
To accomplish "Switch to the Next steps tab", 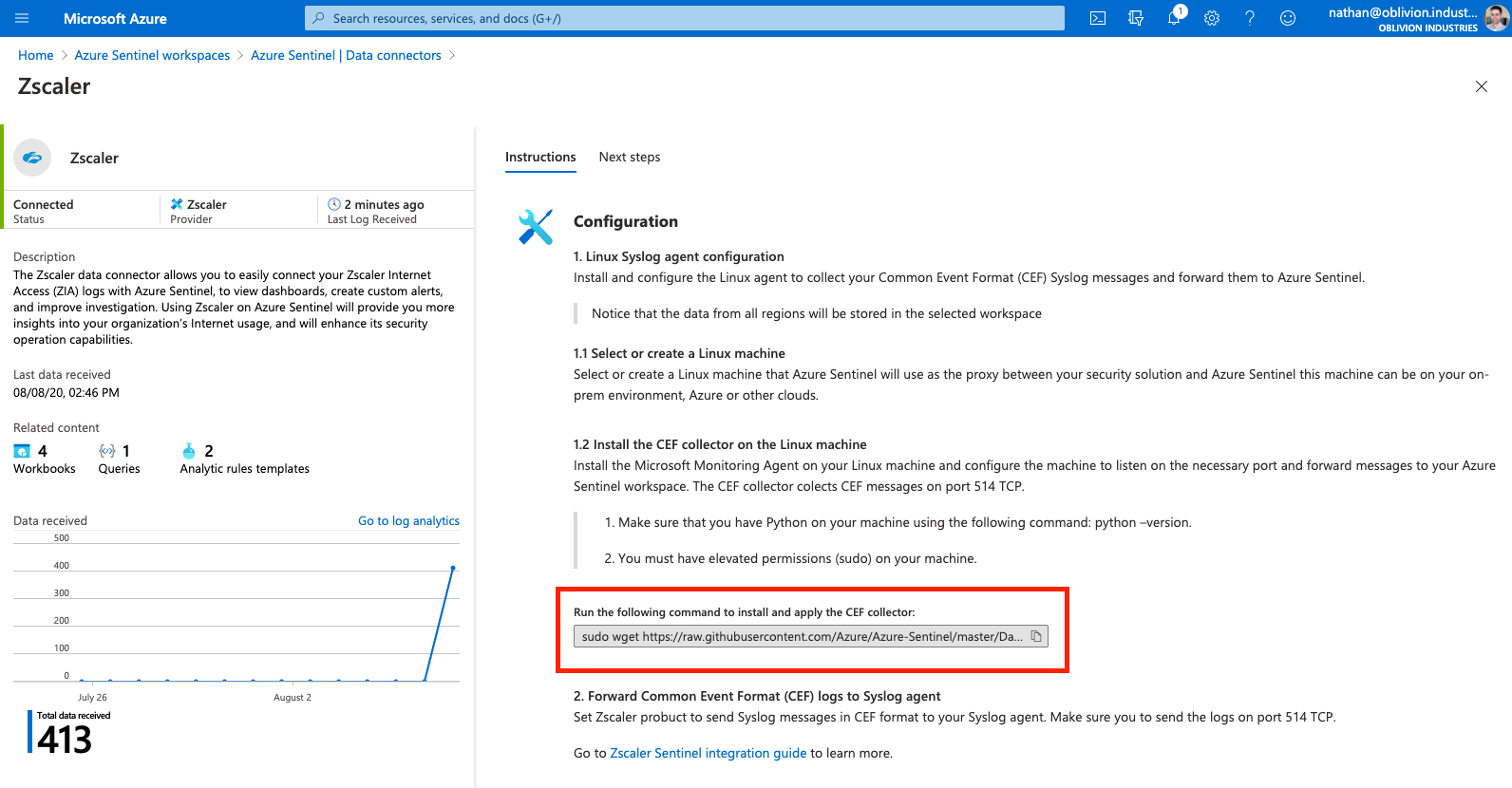I will [629, 157].
